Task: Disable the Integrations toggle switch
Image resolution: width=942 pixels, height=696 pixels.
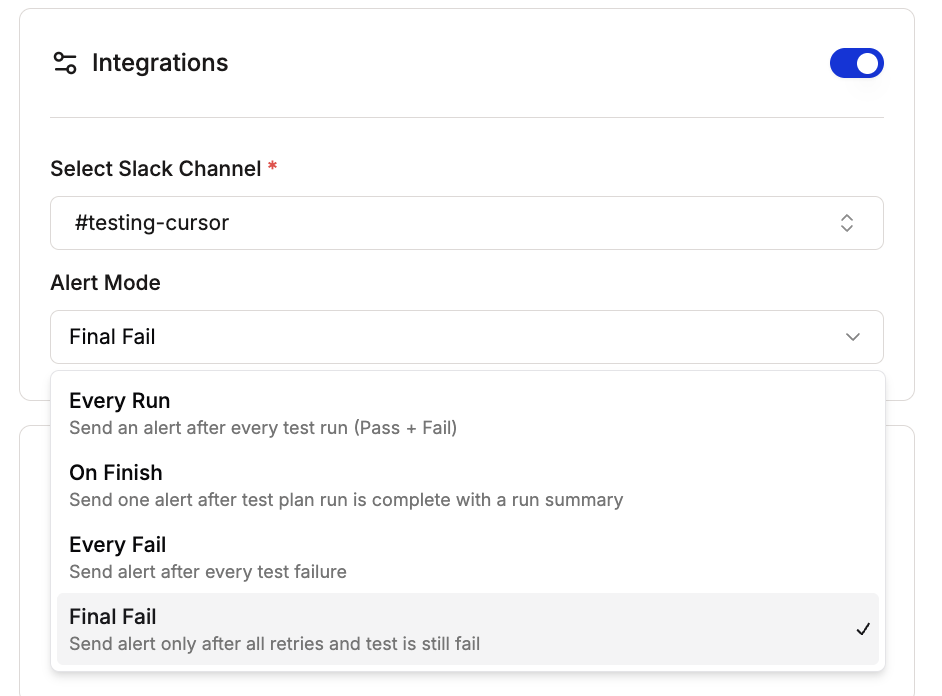Action: pos(857,63)
